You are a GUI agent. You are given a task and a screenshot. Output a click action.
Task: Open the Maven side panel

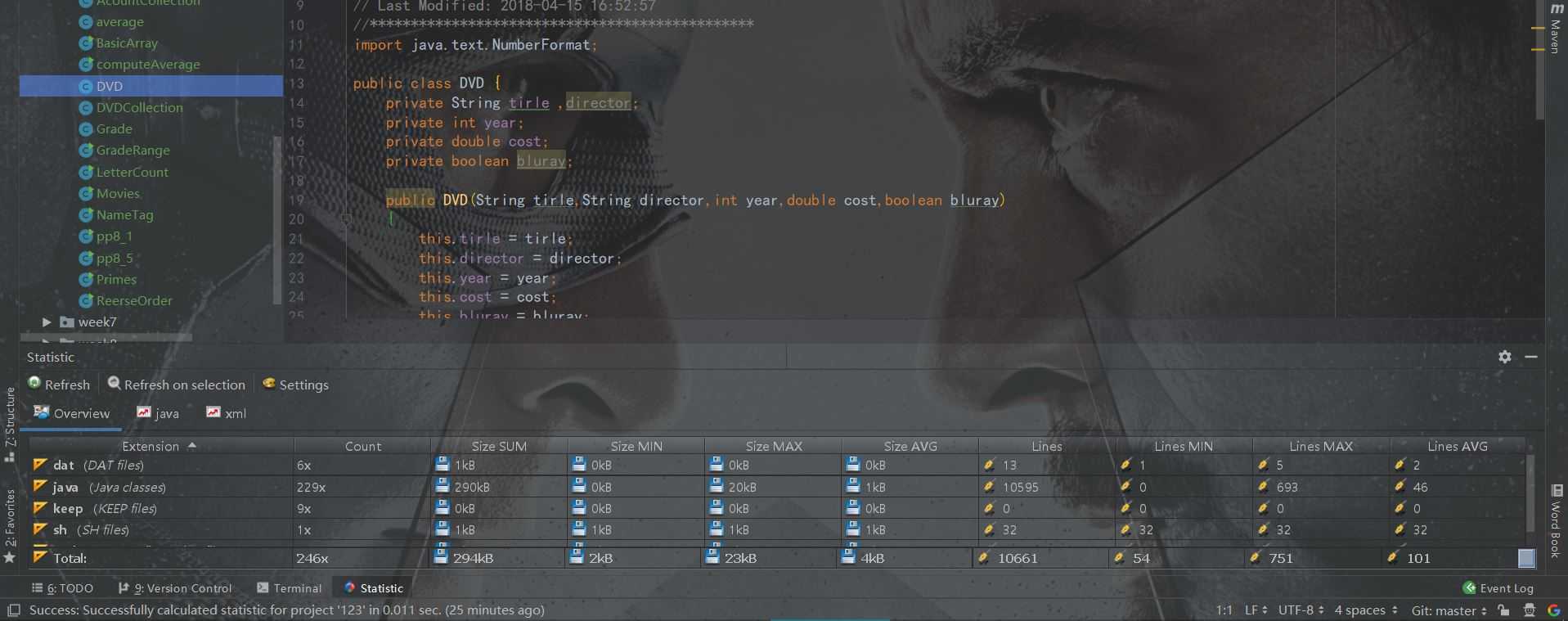coord(1556,29)
